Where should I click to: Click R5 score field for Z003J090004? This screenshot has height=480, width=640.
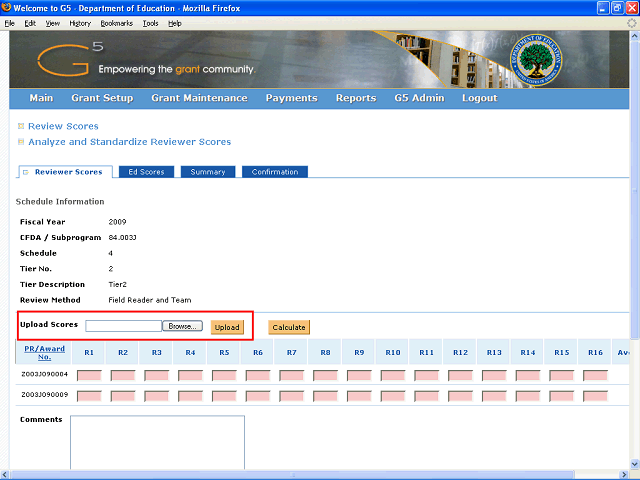coord(224,375)
